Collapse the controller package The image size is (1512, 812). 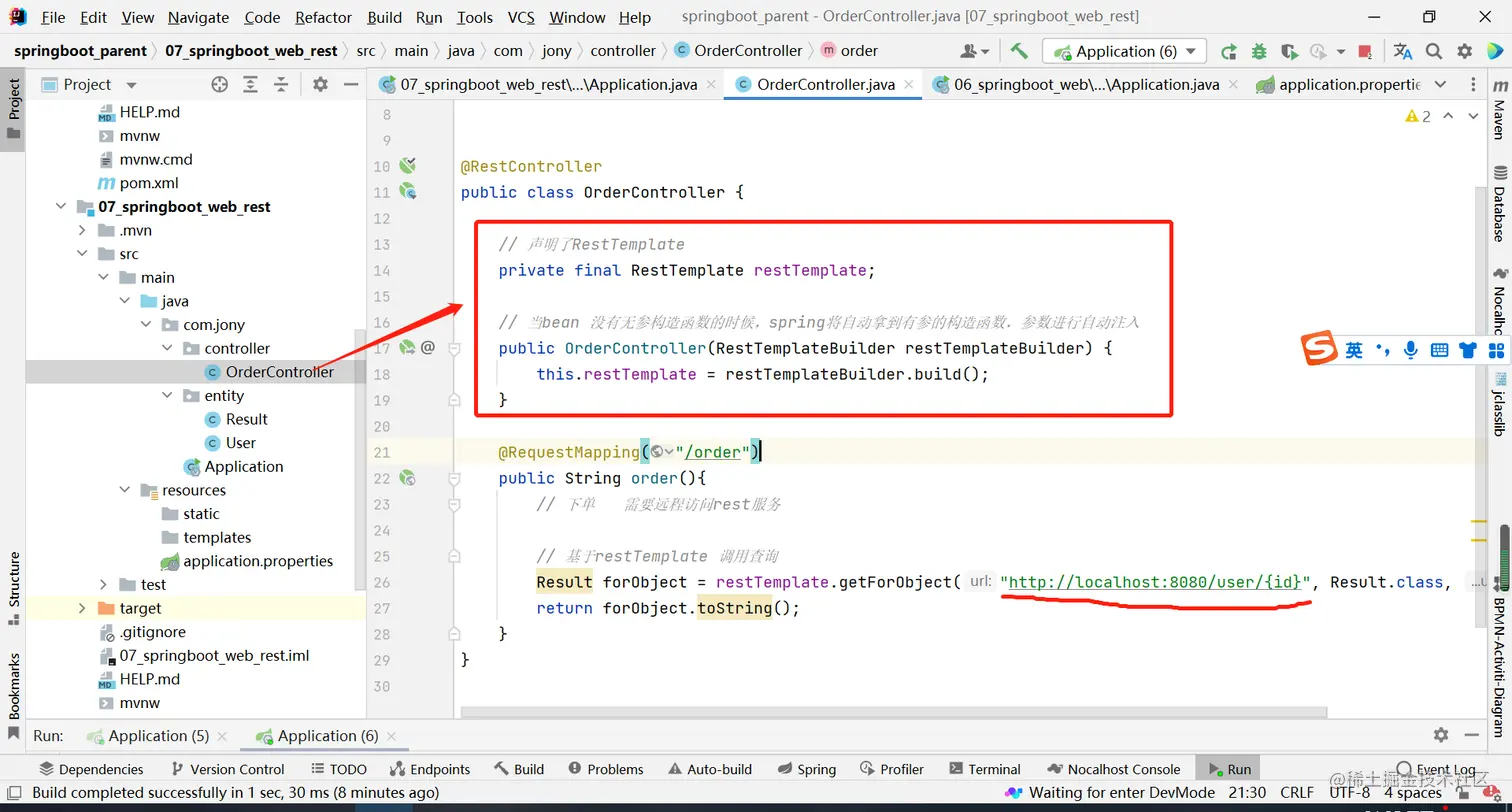pyautogui.click(x=167, y=348)
